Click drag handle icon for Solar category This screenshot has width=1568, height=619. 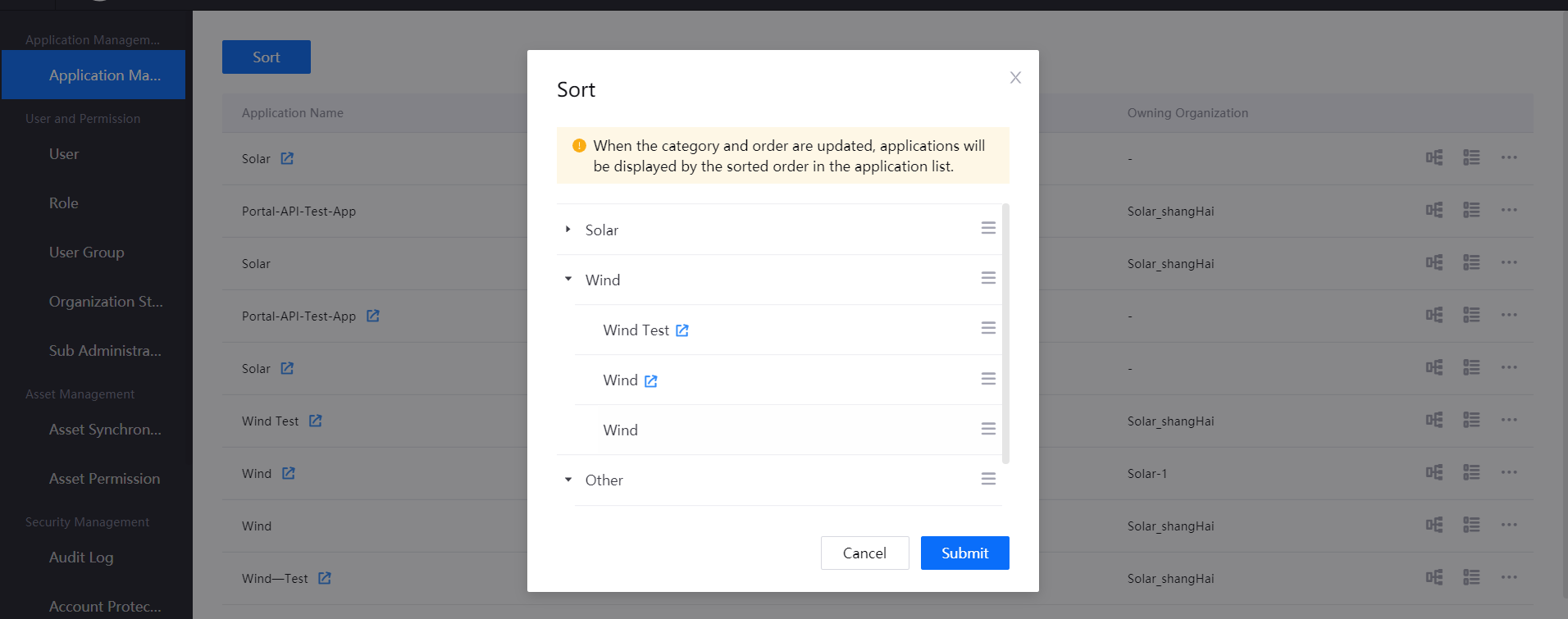coord(988,228)
